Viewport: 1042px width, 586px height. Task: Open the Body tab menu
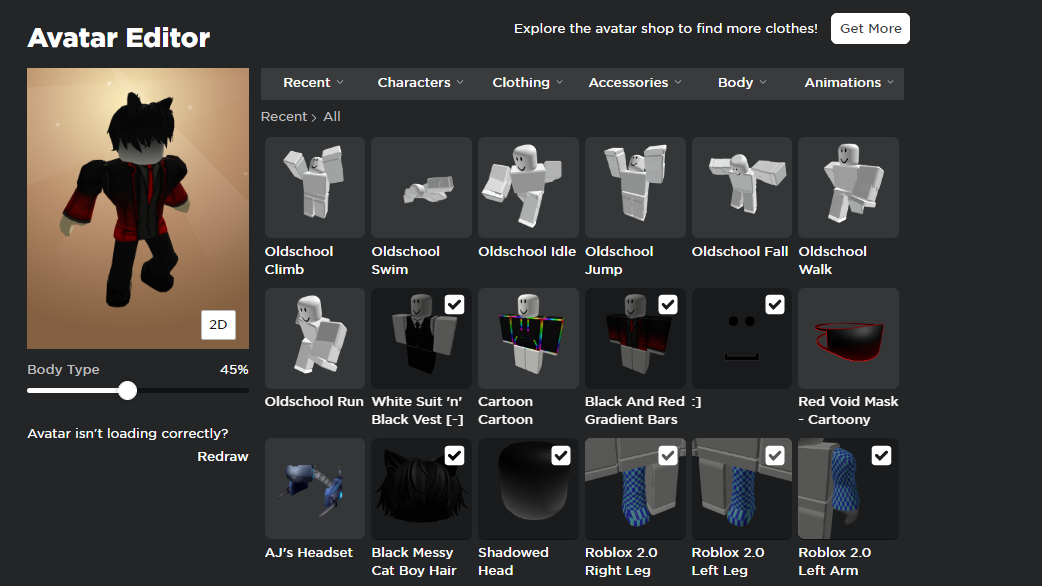[742, 83]
